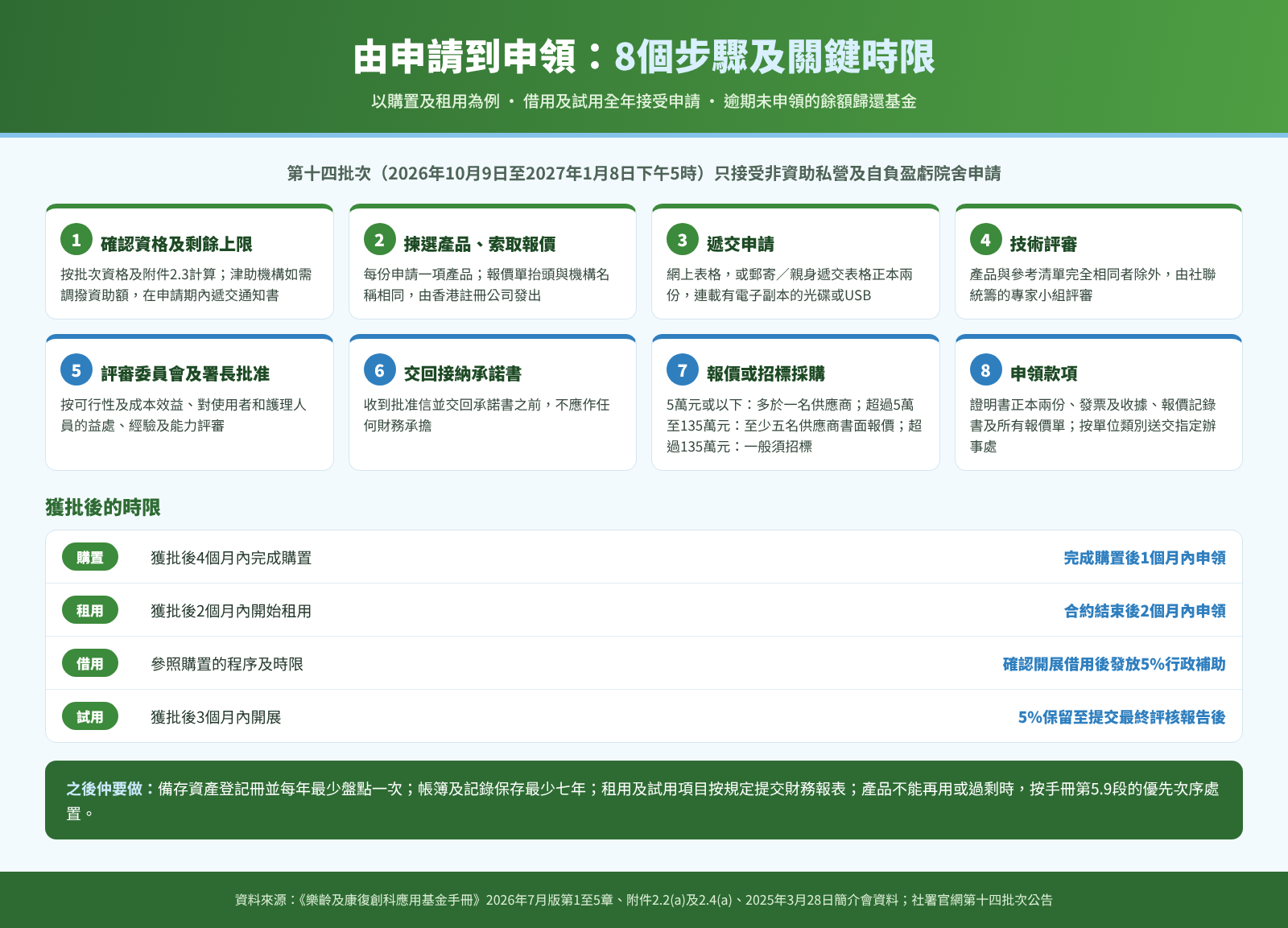
Task: Click the step 4 number circle
Action: [x=985, y=240]
